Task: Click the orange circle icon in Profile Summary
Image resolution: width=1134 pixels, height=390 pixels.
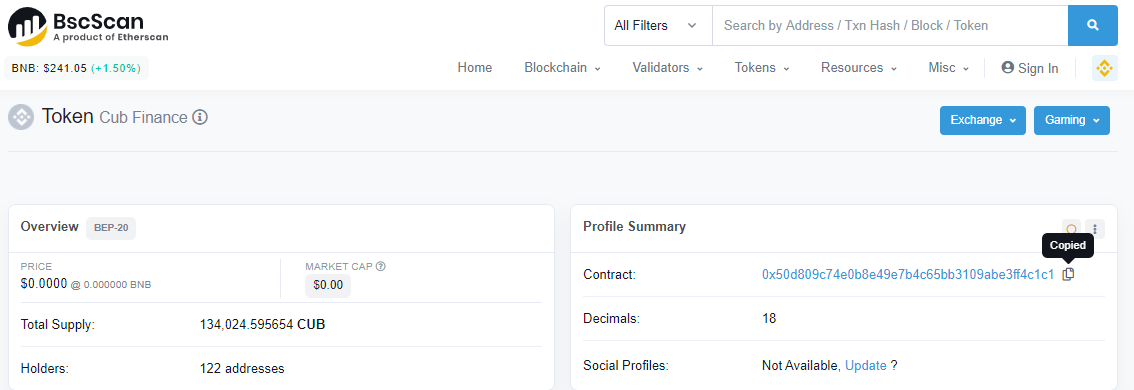Action: [x=1071, y=229]
